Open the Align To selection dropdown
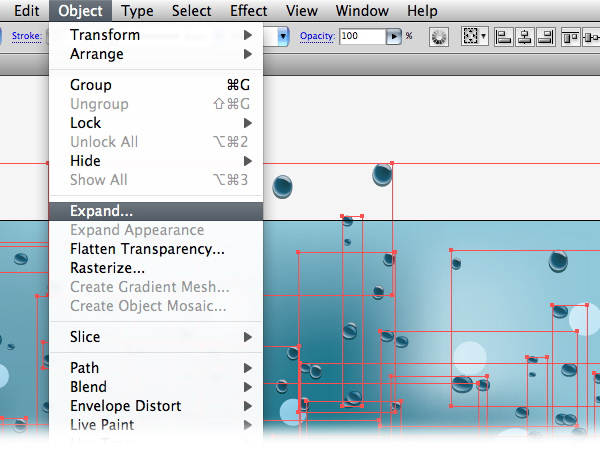This screenshot has width=600, height=460. coord(474,36)
